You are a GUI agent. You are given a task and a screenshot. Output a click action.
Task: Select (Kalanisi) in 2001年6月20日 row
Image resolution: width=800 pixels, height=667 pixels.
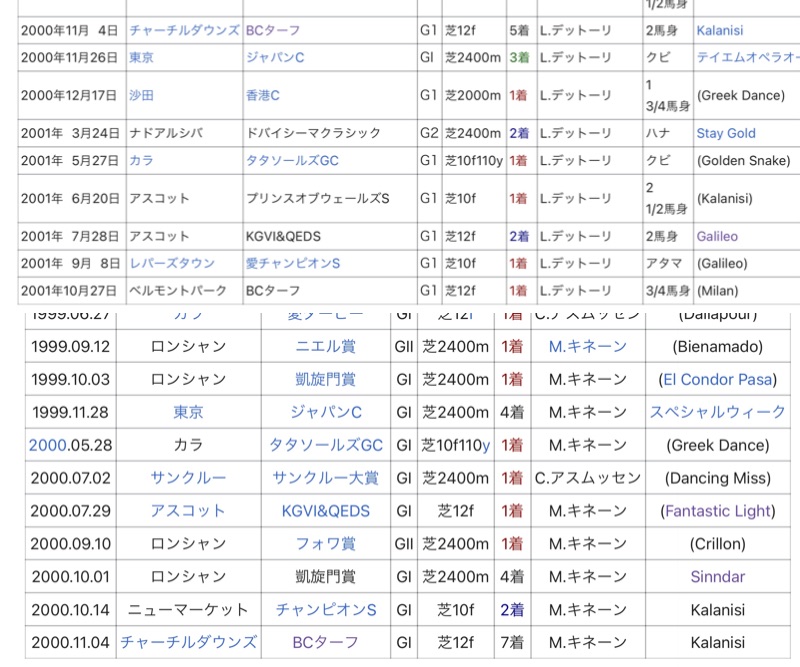click(724, 199)
